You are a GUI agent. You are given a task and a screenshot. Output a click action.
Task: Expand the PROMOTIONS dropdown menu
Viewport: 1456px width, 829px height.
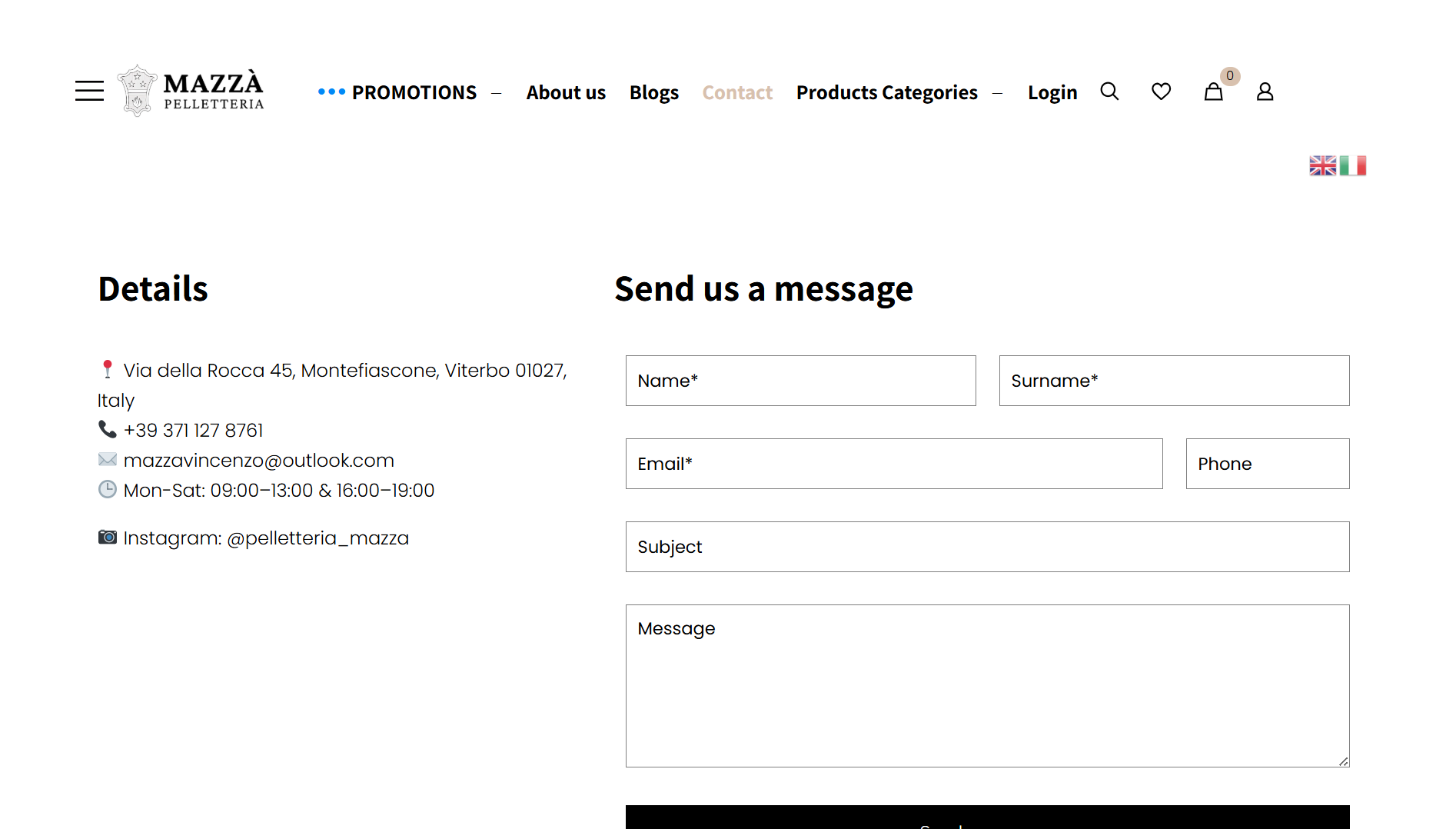pos(414,93)
